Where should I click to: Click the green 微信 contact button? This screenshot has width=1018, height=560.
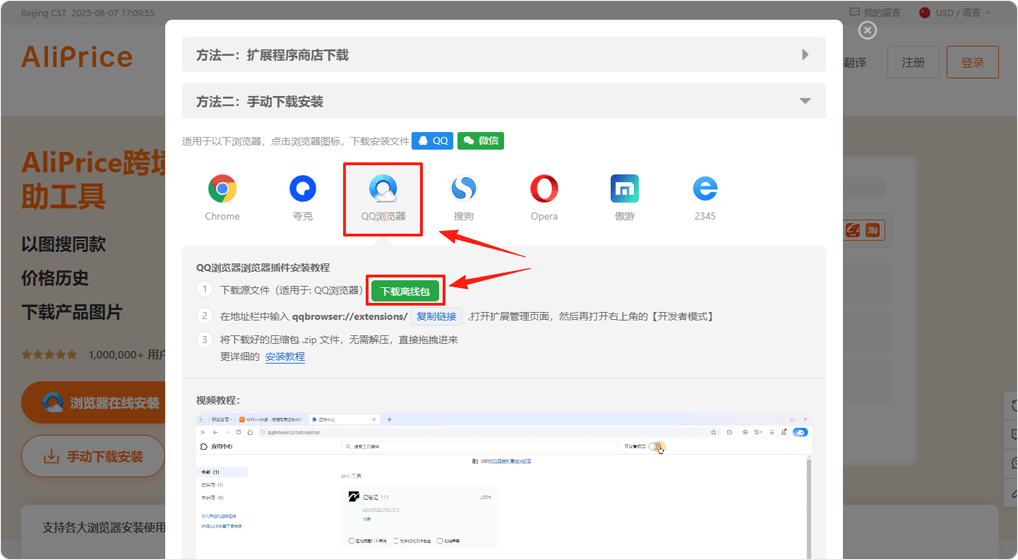tap(481, 141)
